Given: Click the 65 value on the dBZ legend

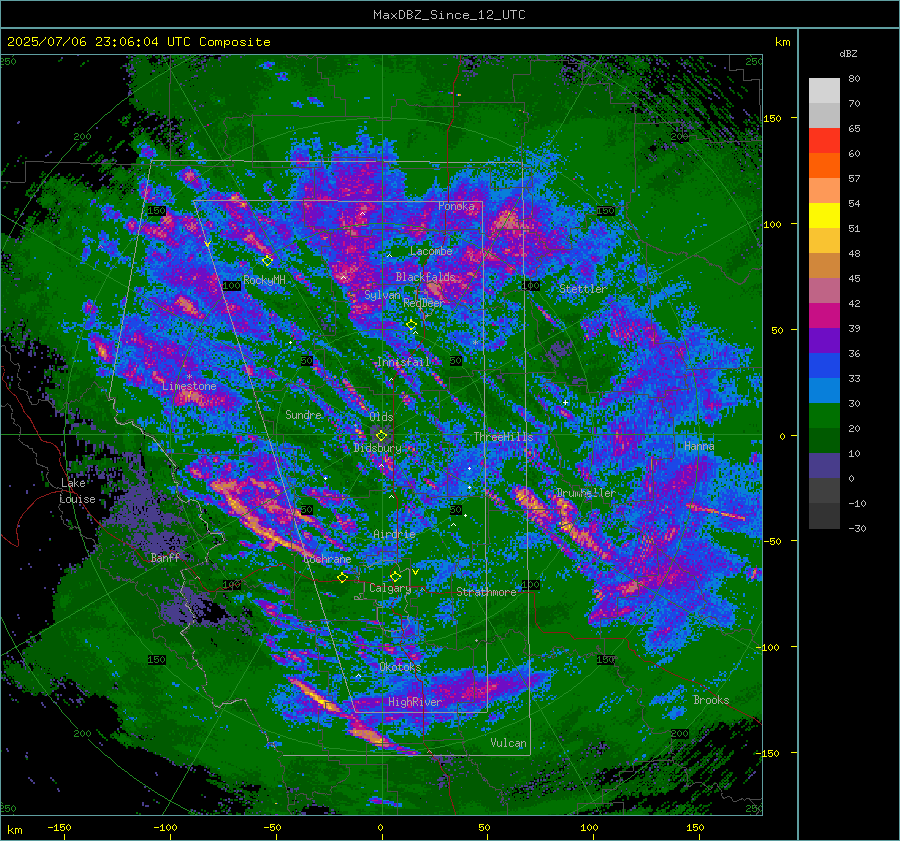Looking at the screenshot, I should (854, 129).
